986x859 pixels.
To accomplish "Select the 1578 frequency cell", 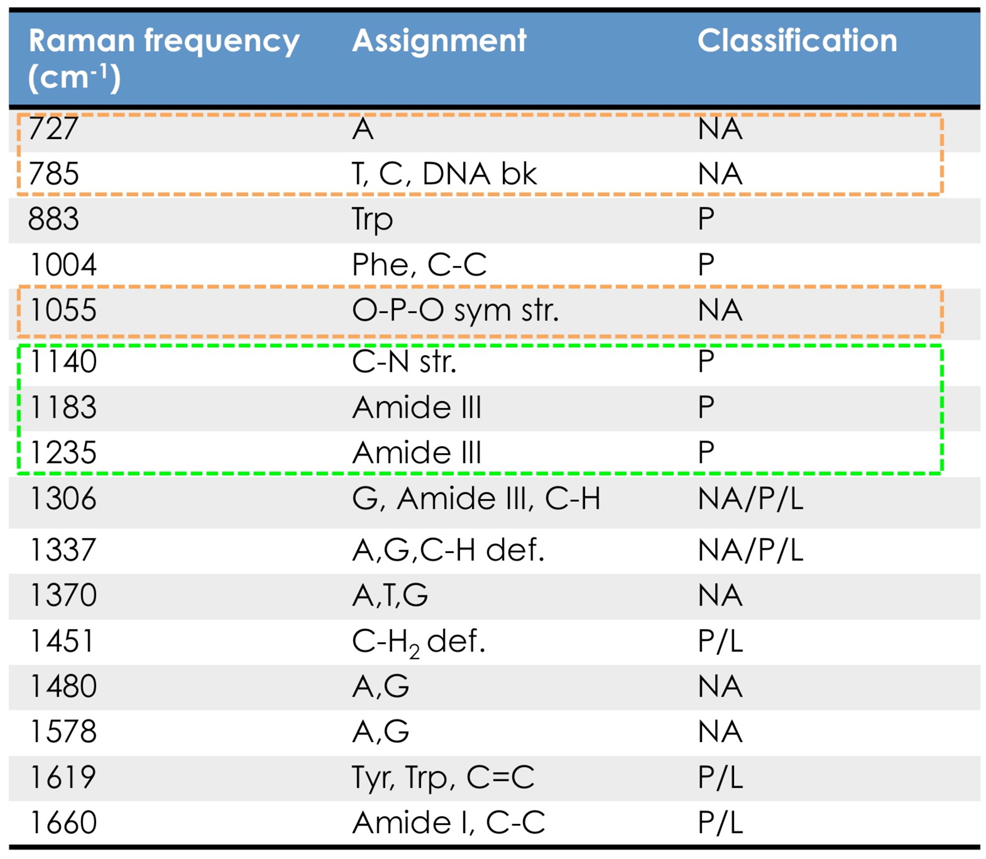I will [x=63, y=731].
